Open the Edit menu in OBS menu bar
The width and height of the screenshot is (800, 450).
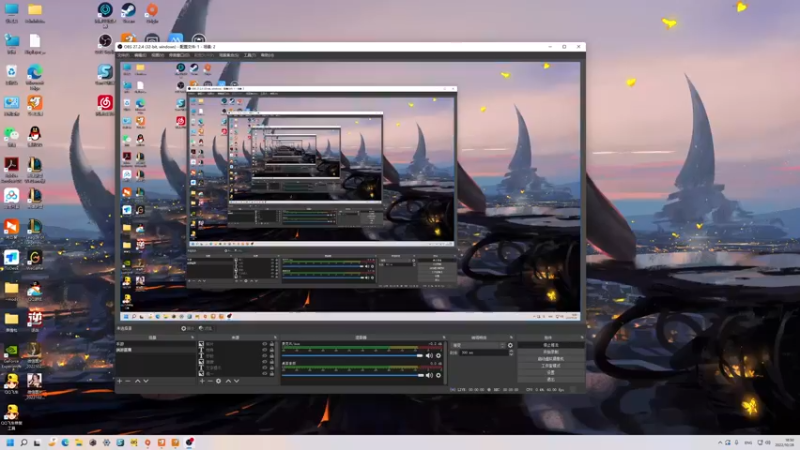click(140, 55)
